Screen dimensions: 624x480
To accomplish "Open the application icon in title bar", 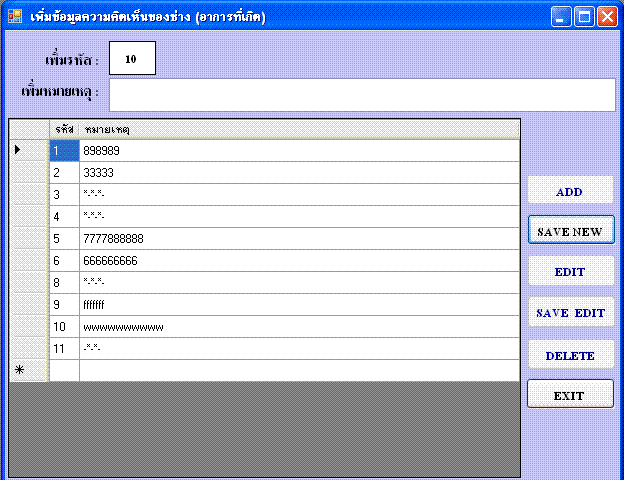I will [x=15, y=16].
